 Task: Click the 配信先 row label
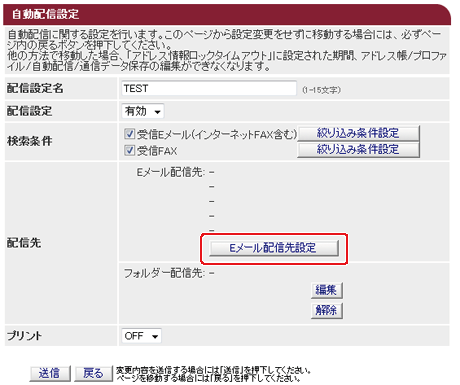click(x=24, y=243)
